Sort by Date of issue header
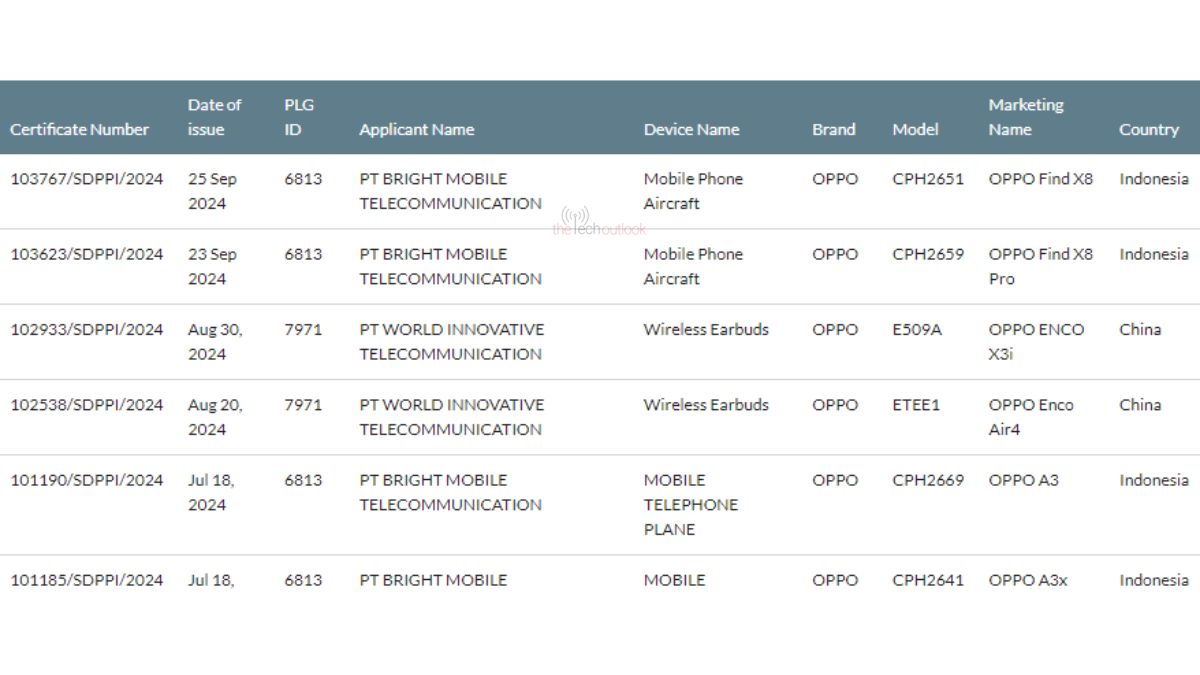Viewport: 1200px width, 675px height. pyautogui.click(x=214, y=117)
